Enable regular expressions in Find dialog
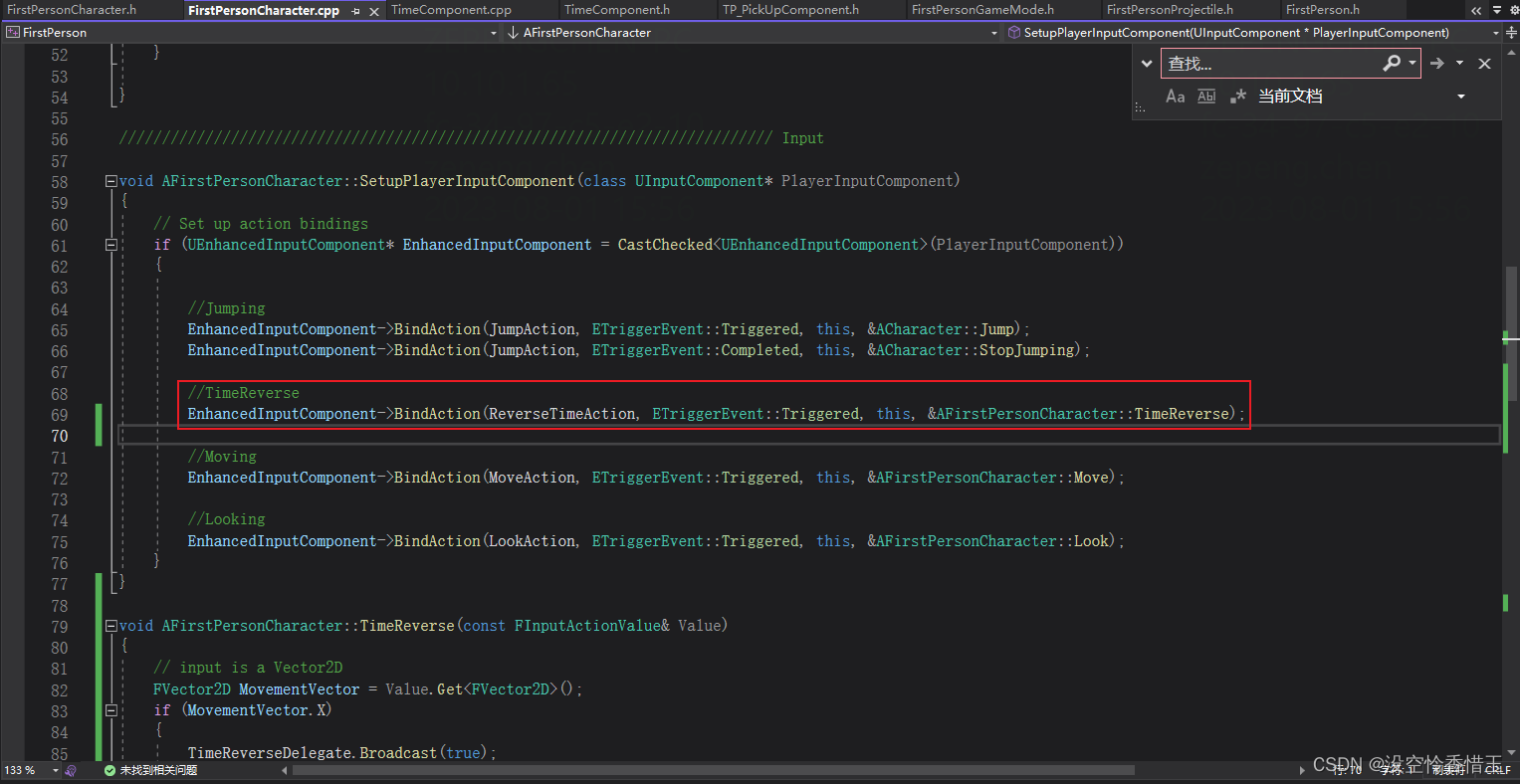Viewport: 1520px width, 784px height. click(1237, 96)
